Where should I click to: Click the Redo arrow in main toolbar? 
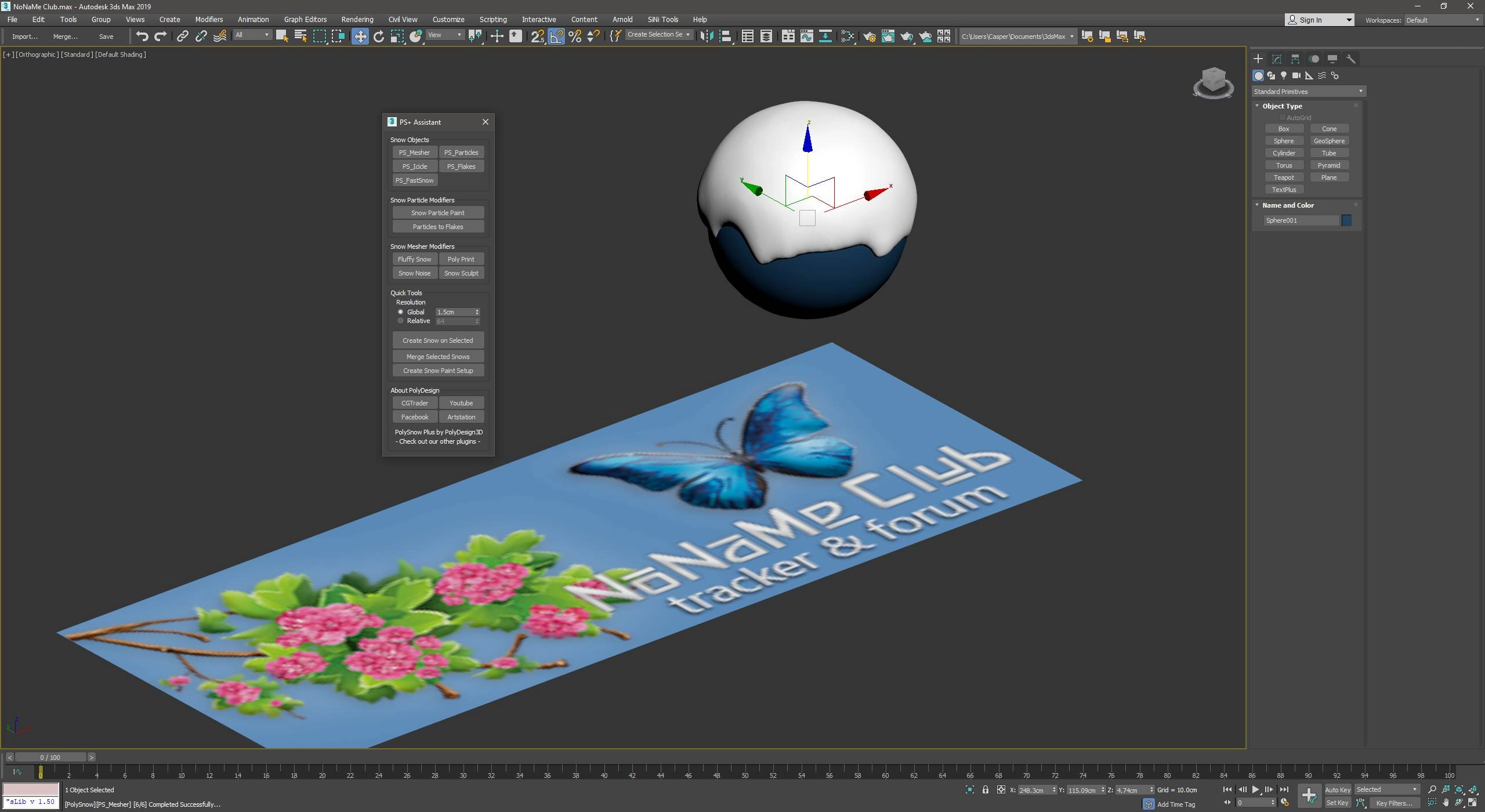click(161, 36)
